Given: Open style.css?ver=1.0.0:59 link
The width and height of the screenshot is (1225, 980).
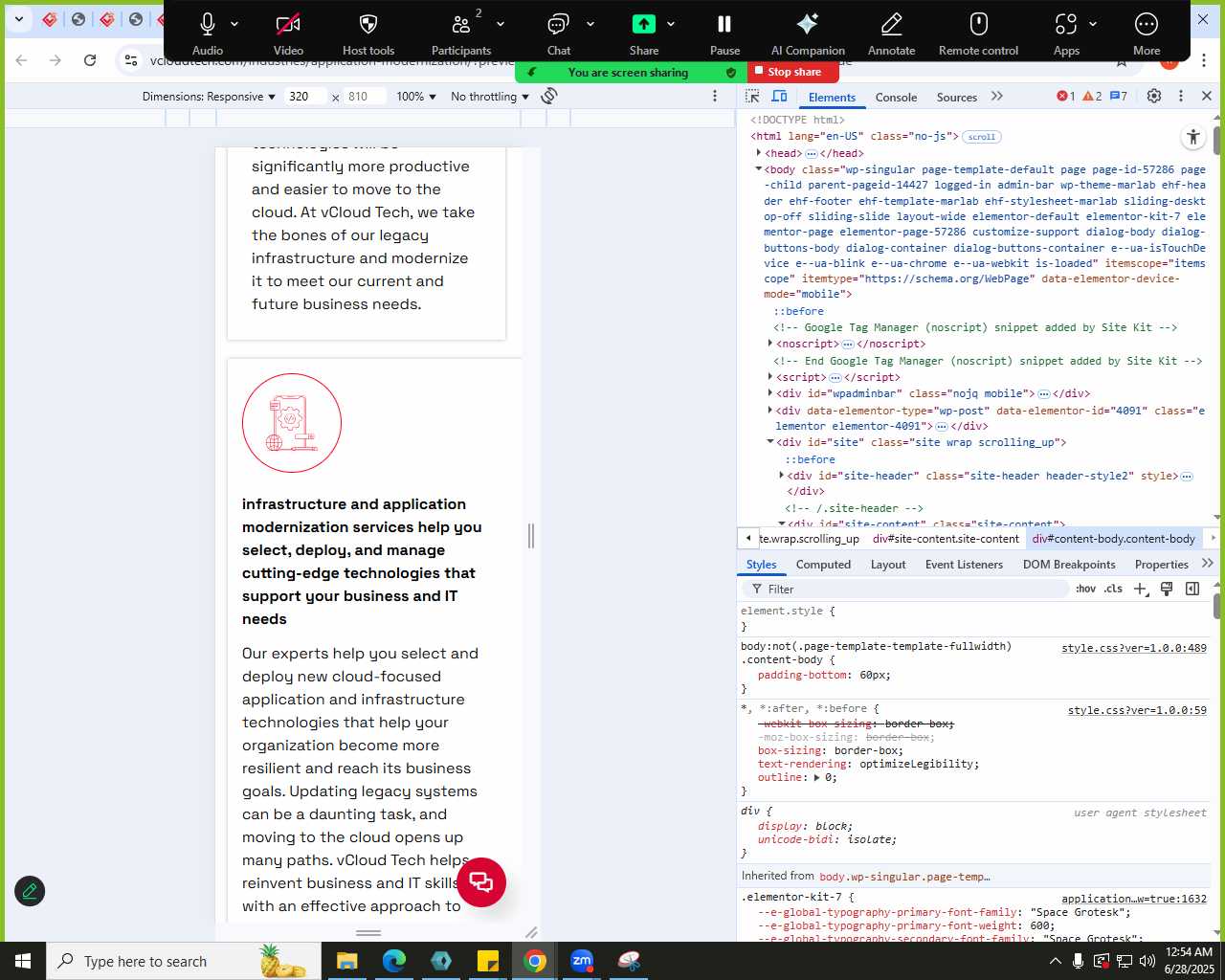Looking at the screenshot, I should 1137,710.
